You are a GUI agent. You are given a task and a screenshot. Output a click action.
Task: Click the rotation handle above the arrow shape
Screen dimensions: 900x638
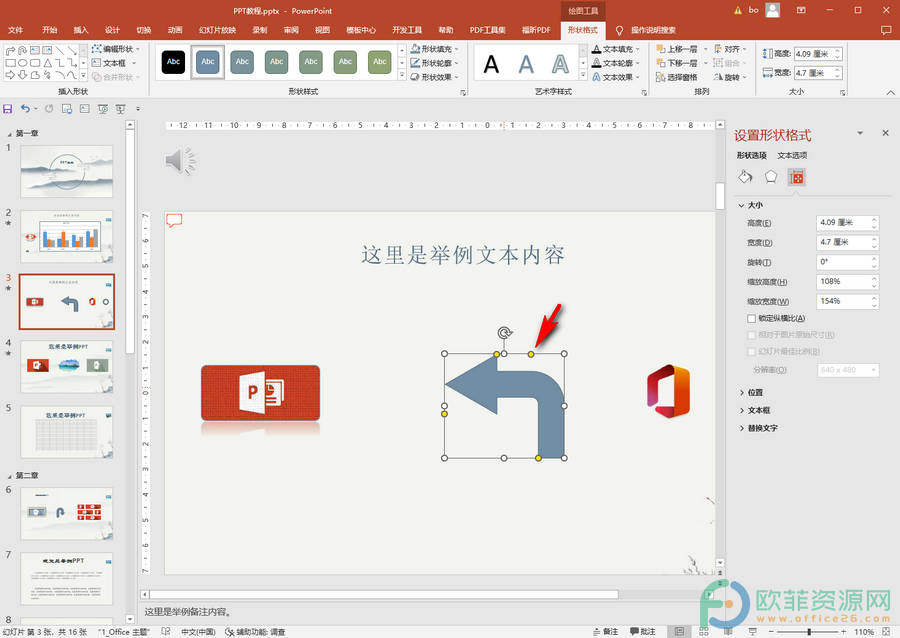(505, 333)
